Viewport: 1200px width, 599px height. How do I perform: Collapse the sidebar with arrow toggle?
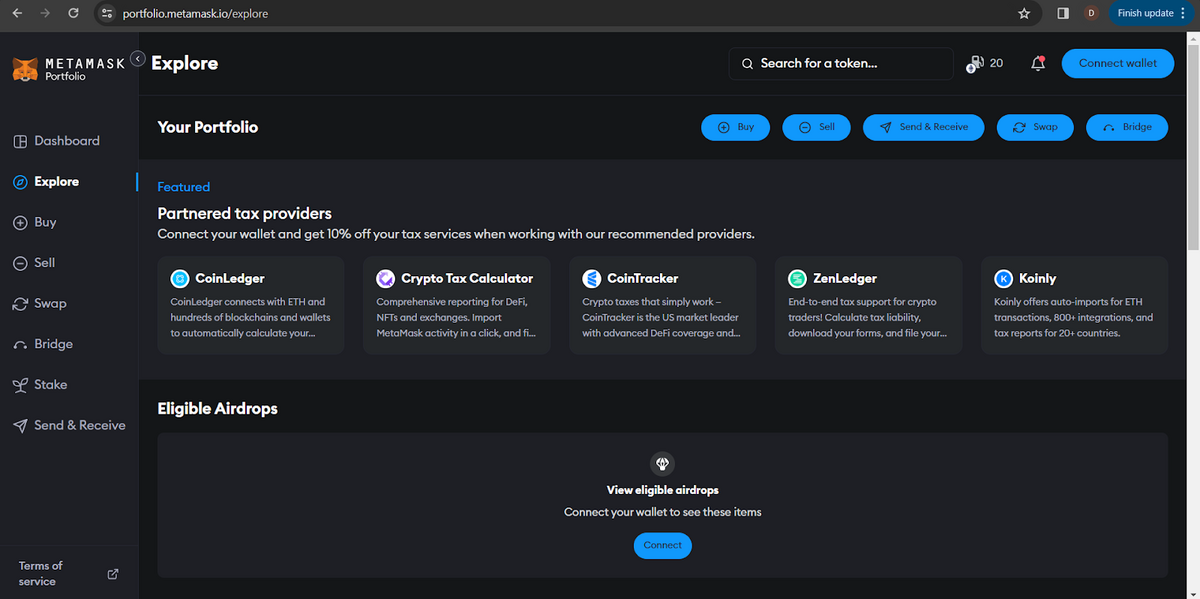click(138, 59)
